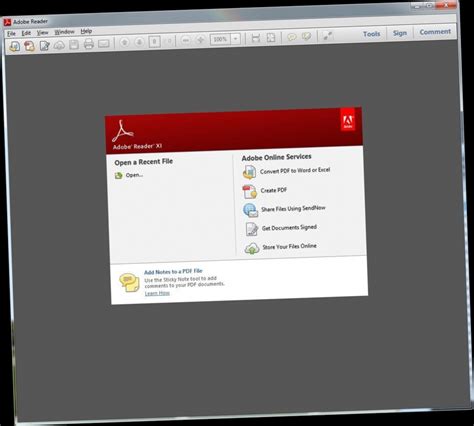Screen dimensions: 474x426
Task: Open the Edit menu
Action: coord(26,33)
